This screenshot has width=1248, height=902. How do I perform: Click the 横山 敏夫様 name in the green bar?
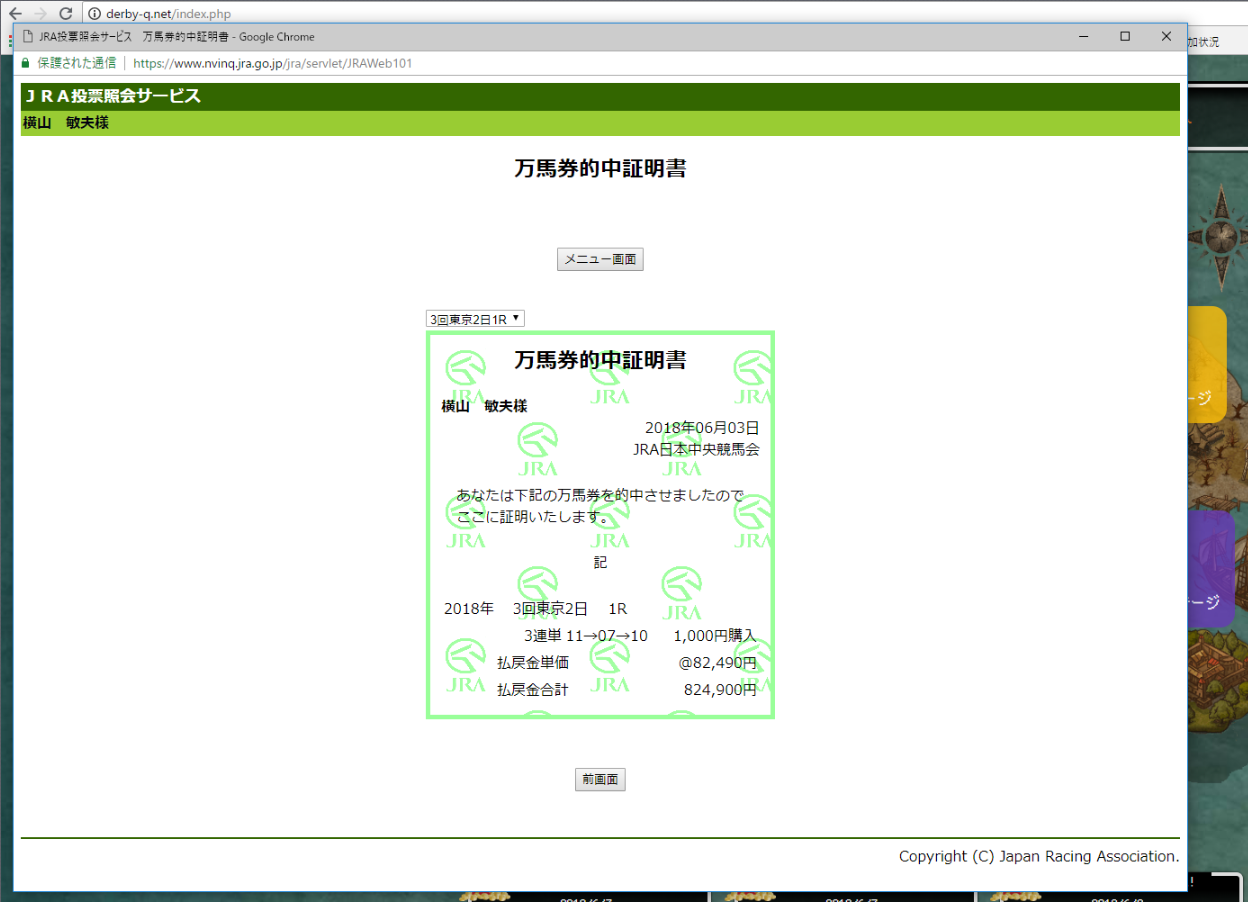point(66,123)
